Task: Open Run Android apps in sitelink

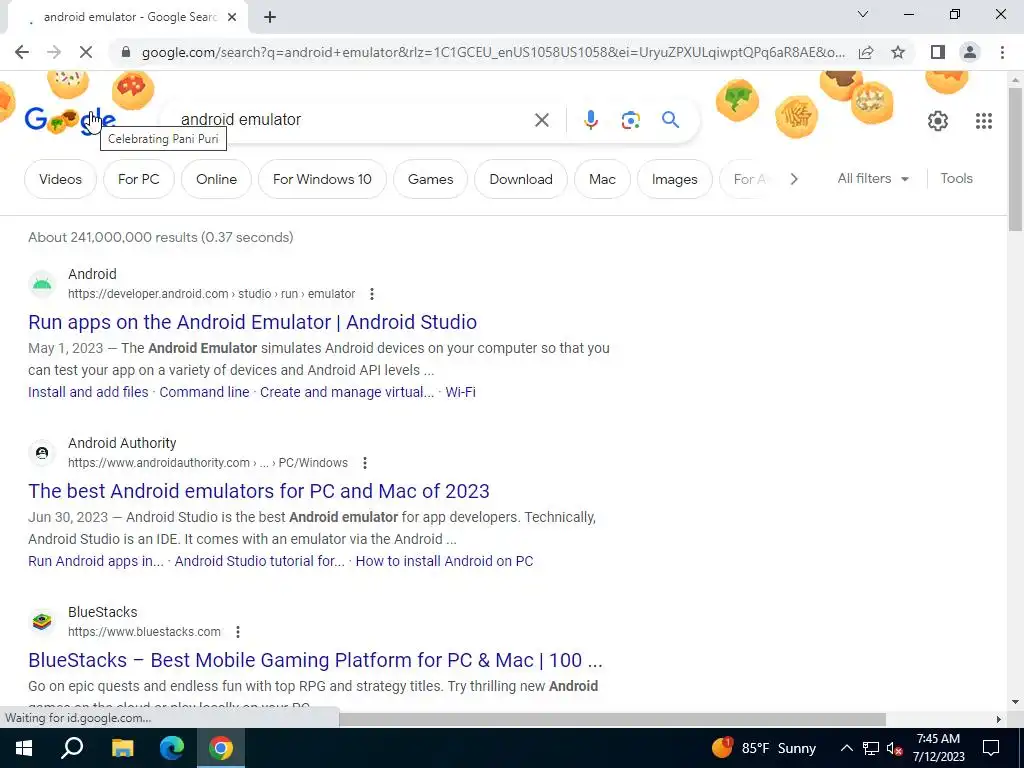Action: pos(96,561)
